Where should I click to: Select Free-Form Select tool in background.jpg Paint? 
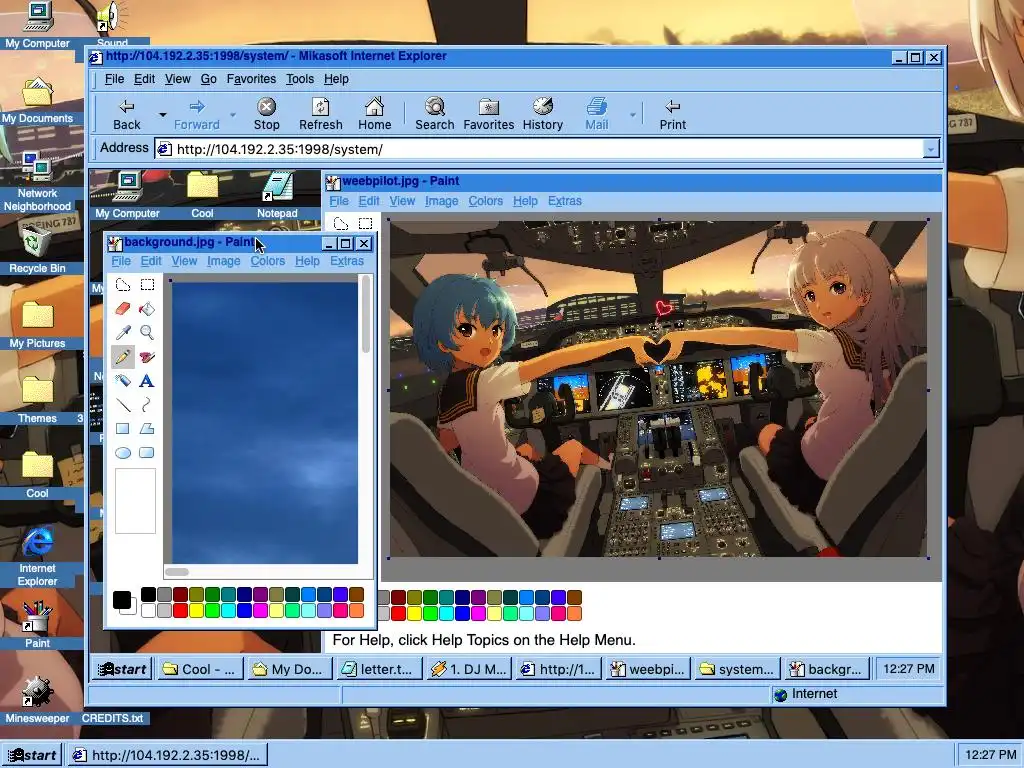click(x=123, y=285)
